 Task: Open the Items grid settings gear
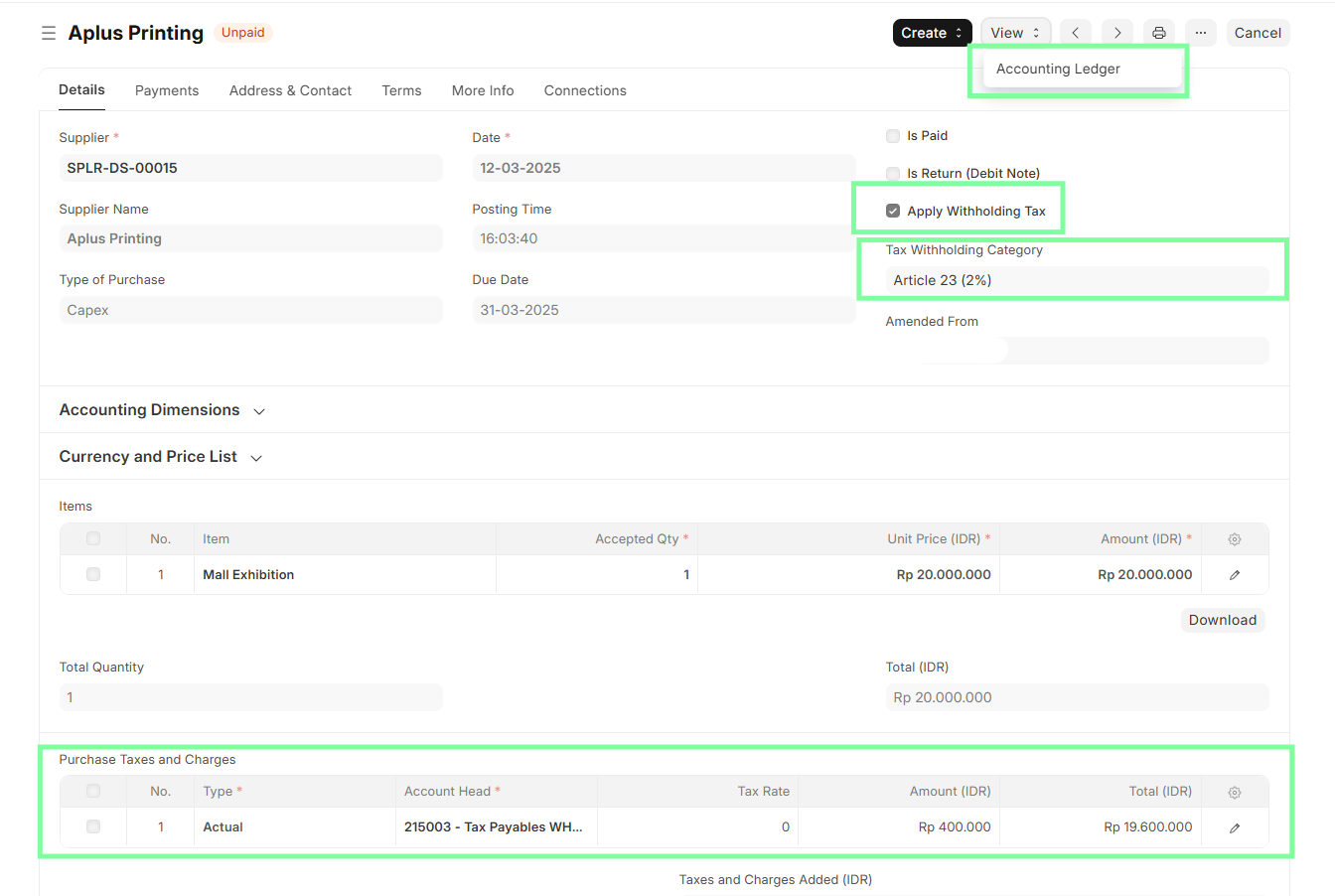pyautogui.click(x=1234, y=538)
